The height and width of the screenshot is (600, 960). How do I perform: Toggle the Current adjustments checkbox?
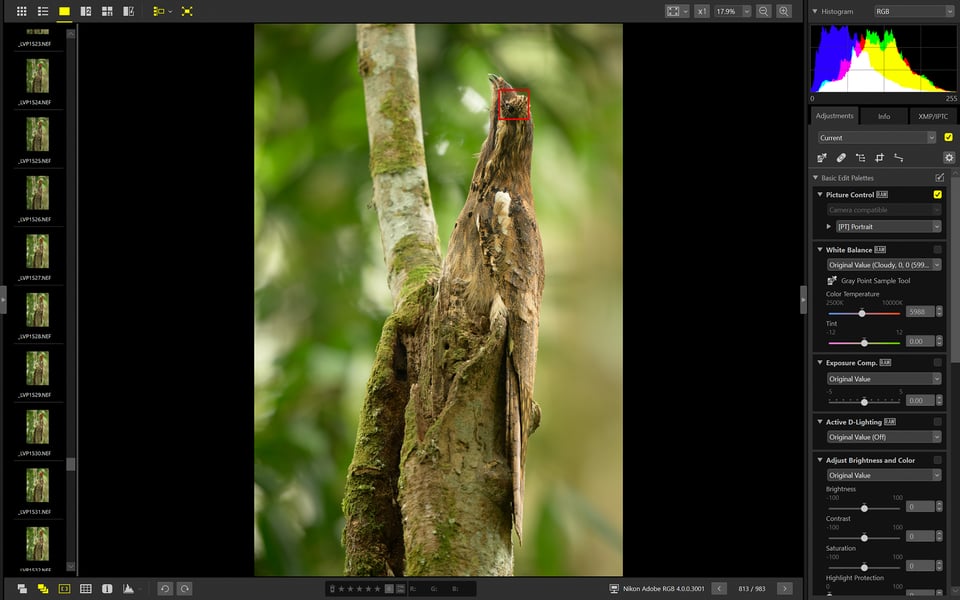tap(948, 137)
